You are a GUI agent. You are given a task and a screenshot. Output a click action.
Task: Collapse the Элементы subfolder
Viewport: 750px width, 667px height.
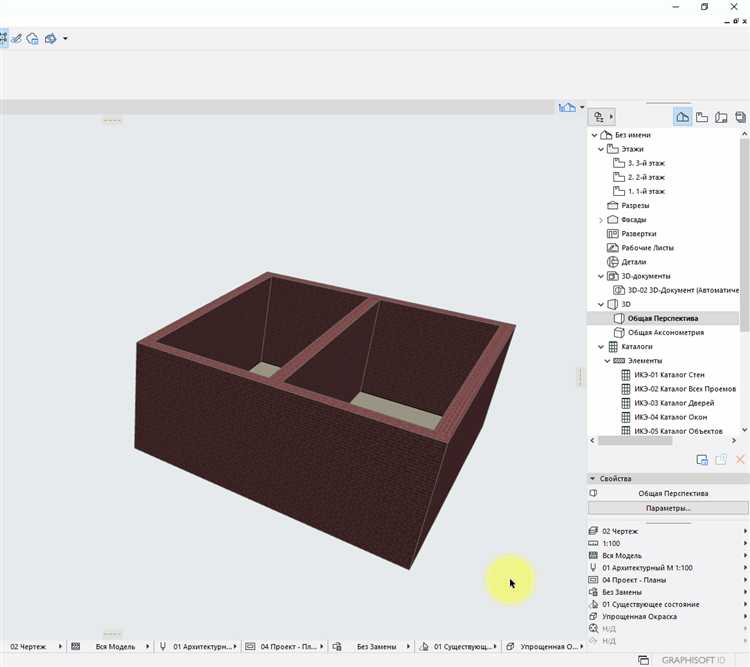coord(607,361)
